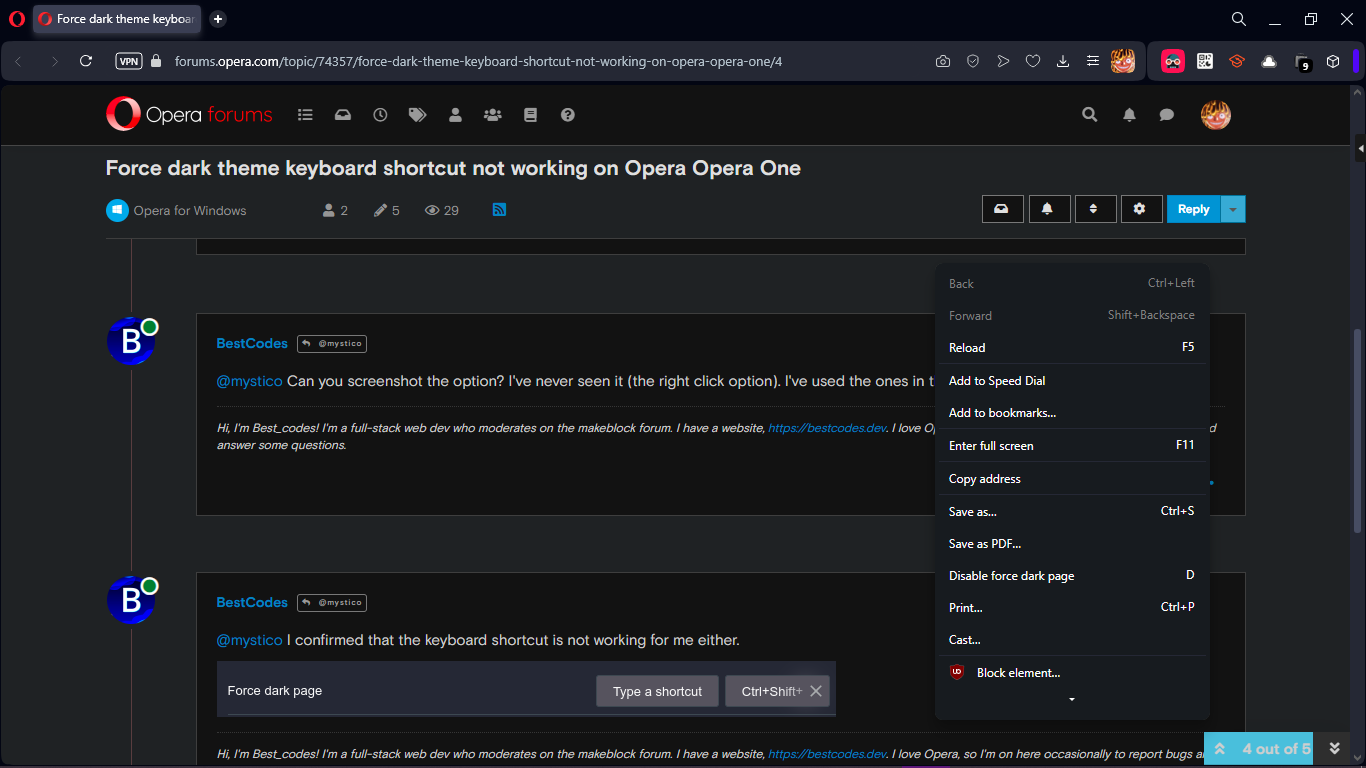Open the Topic Tools gear dropdown
This screenshot has height=768, width=1366.
click(1140, 209)
